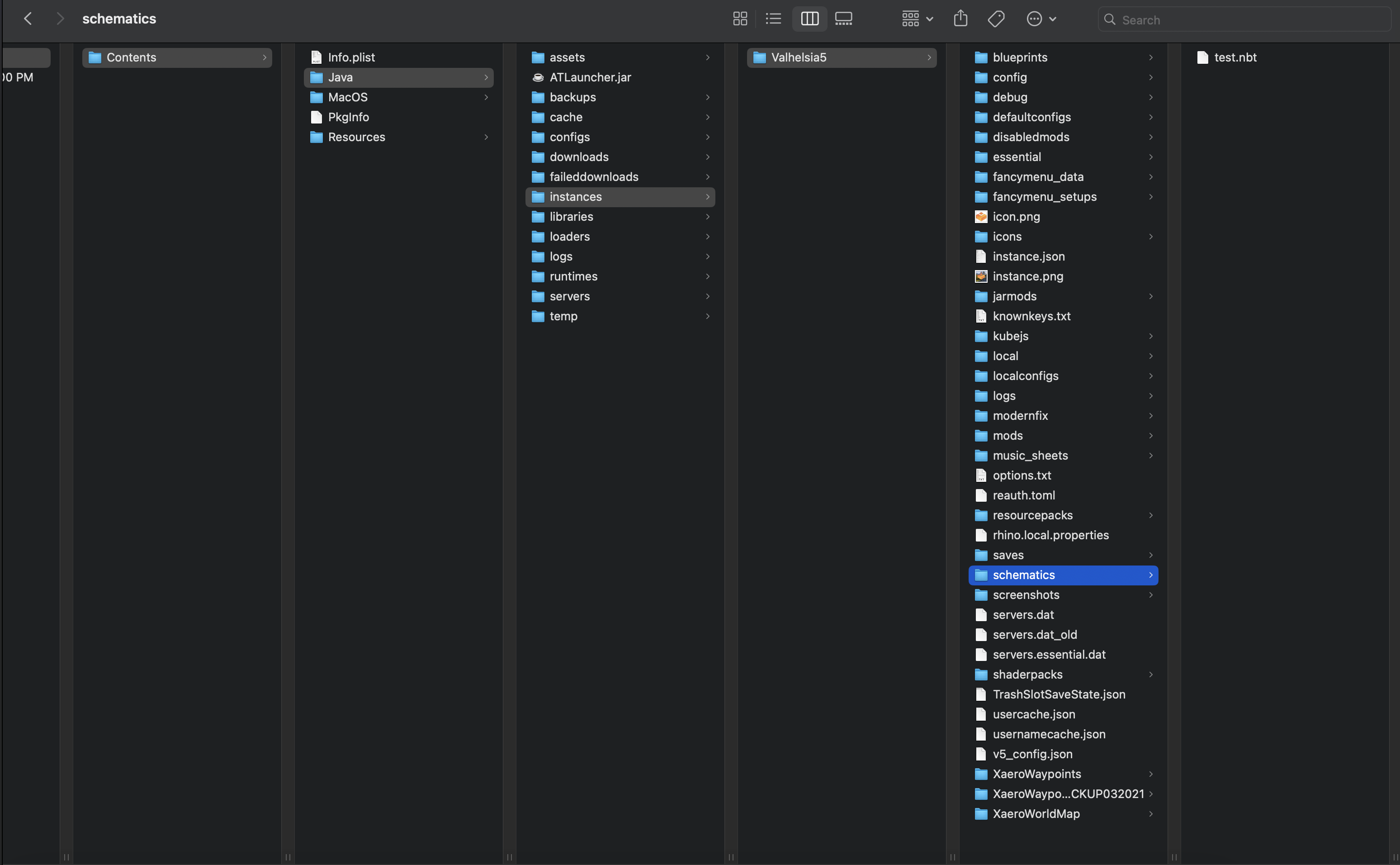1400x865 pixels.
Task: Select test.nbt in the schematics folder
Action: pos(1235,57)
